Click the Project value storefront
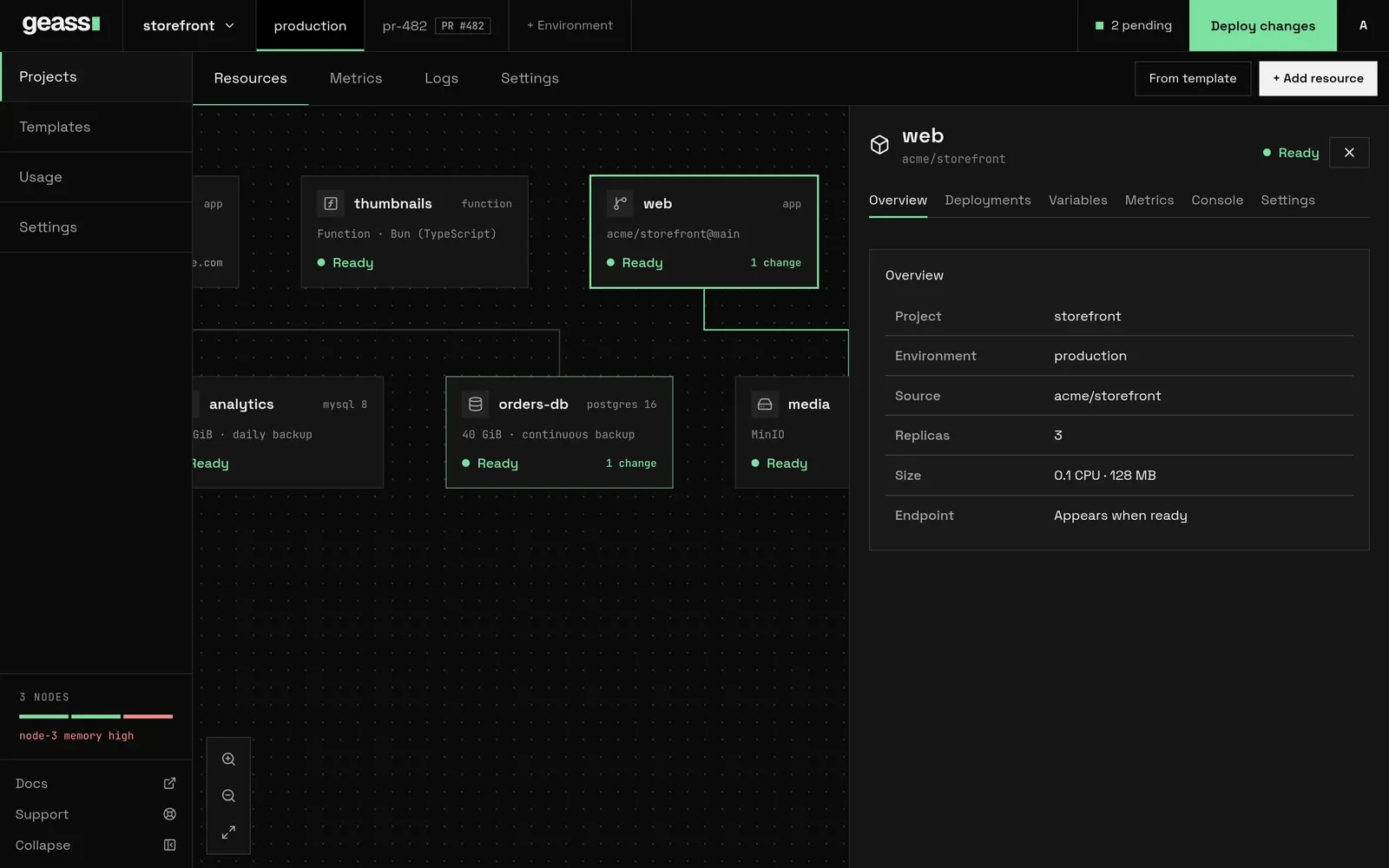This screenshot has width=1389, height=868. [1087, 316]
